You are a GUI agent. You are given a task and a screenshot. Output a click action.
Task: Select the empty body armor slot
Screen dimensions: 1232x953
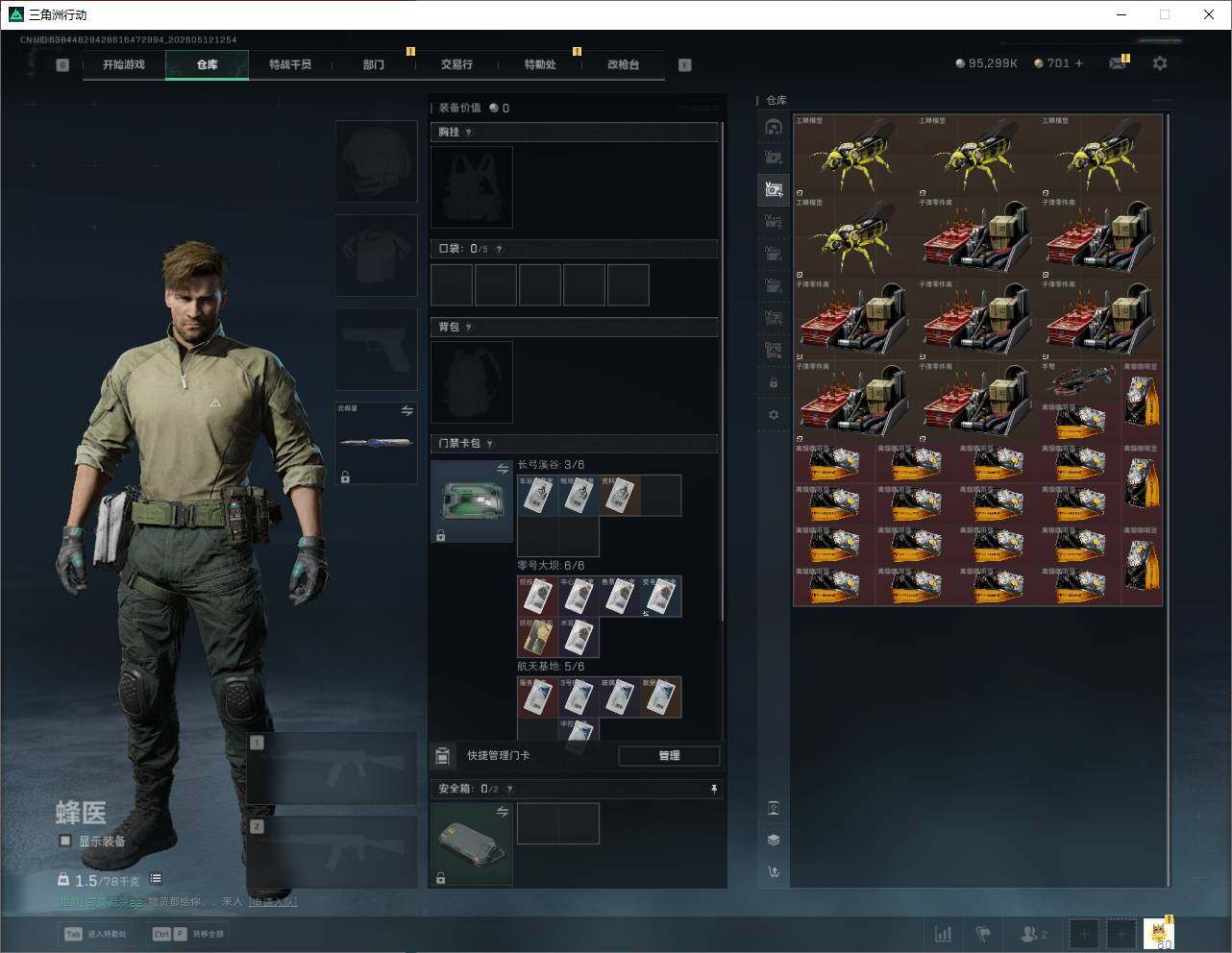coord(377,256)
